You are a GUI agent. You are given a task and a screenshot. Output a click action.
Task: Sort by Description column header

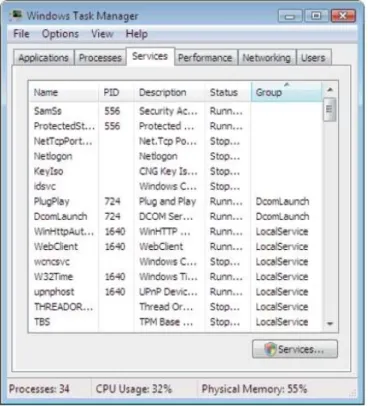coord(169,92)
